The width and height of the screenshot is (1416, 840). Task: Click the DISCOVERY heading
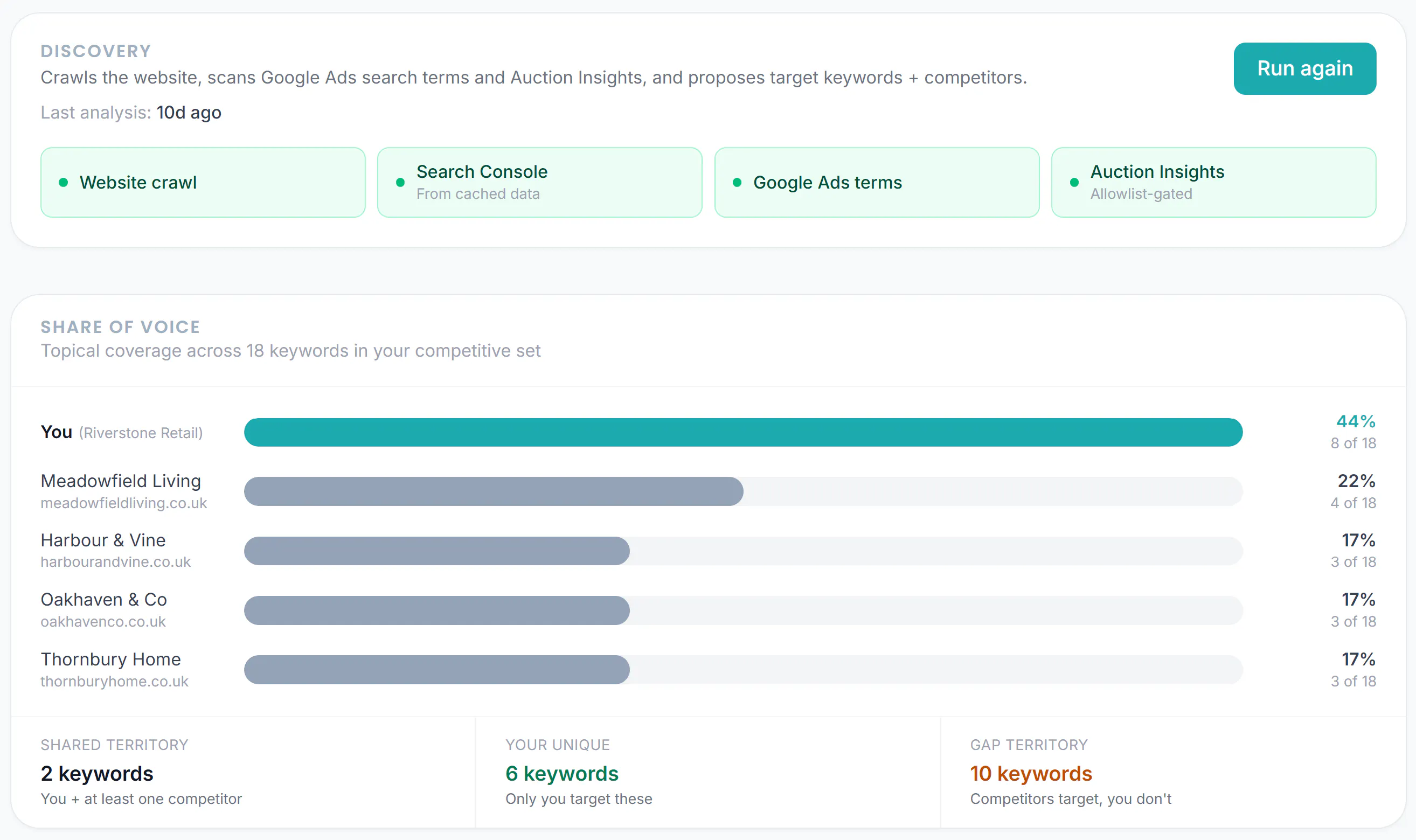pos(96,51)
